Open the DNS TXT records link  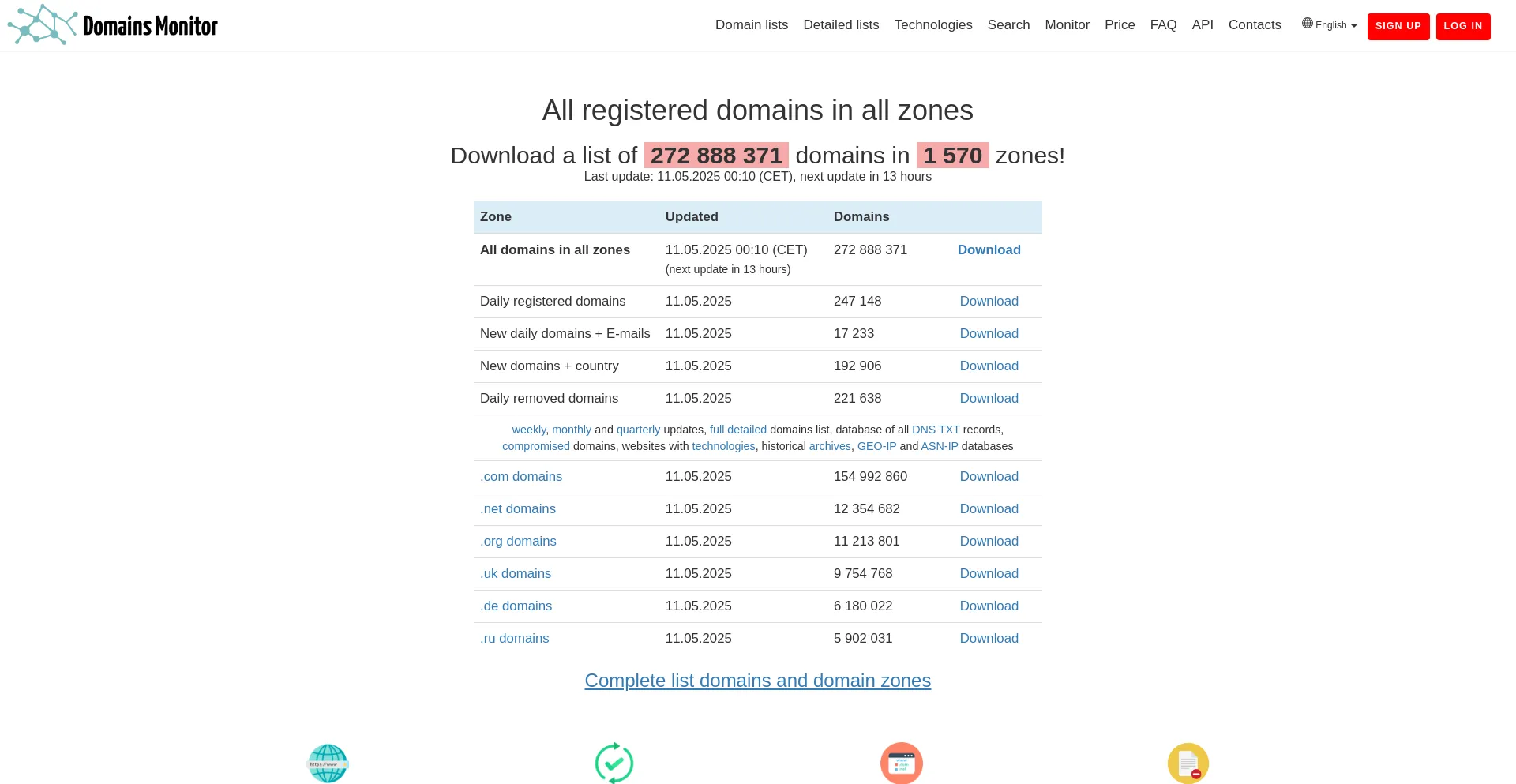click(936, 430)
